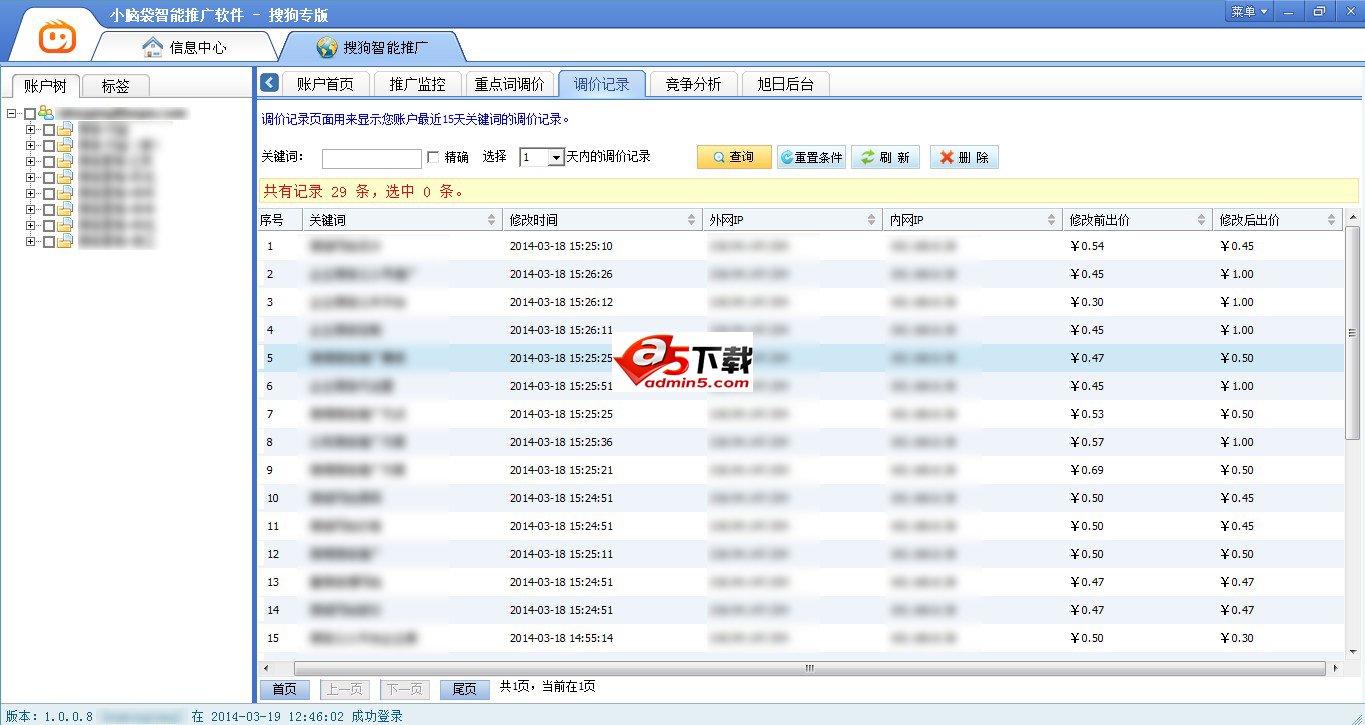Sort by 外网IP column arrow
The height and width of the screenshot is (725, 1365).
pyautogui.click(x=872, y=220)
